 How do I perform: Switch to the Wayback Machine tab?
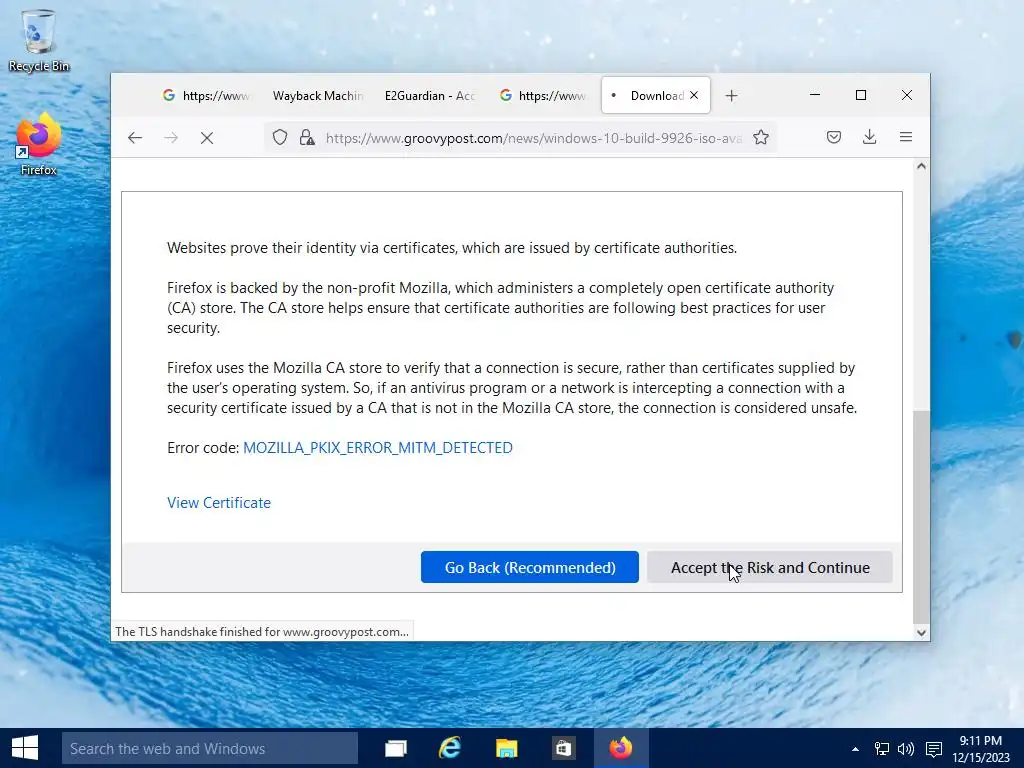317,96
